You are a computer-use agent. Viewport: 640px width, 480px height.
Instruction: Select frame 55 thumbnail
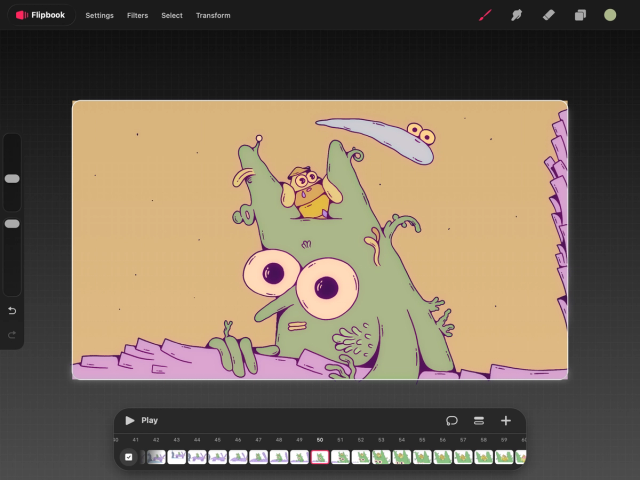422,457
